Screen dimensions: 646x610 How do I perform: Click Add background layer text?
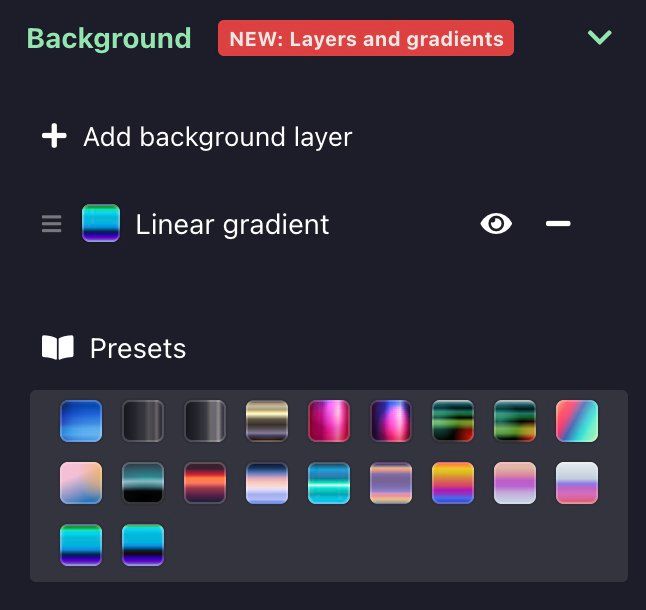coord(218,137)
